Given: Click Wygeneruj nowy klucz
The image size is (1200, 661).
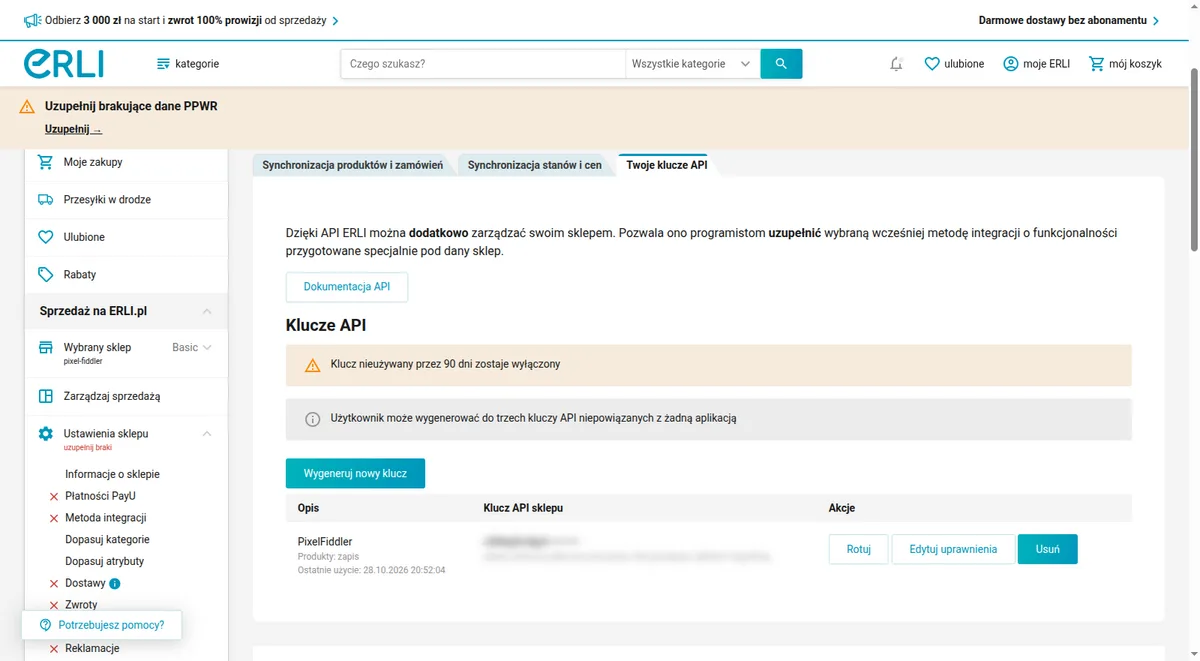Looking at the screenshot, I should pos(355,473).
